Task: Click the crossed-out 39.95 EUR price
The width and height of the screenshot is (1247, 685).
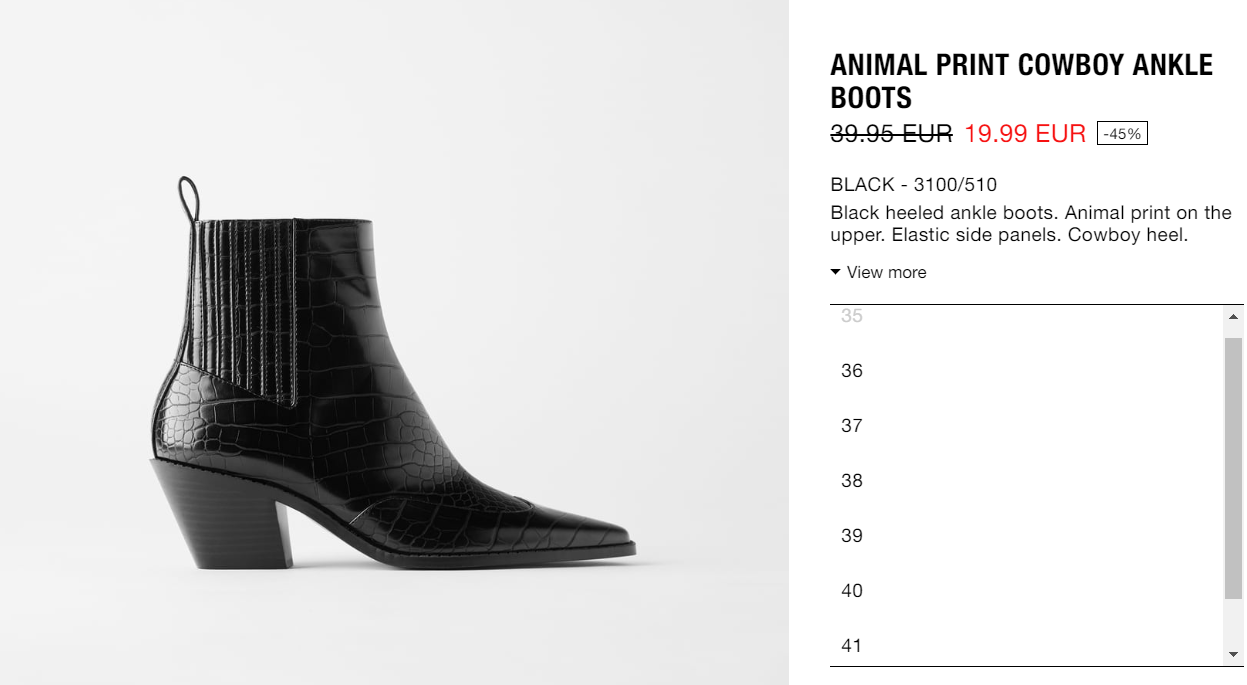Action: click(x=891, y=134)
